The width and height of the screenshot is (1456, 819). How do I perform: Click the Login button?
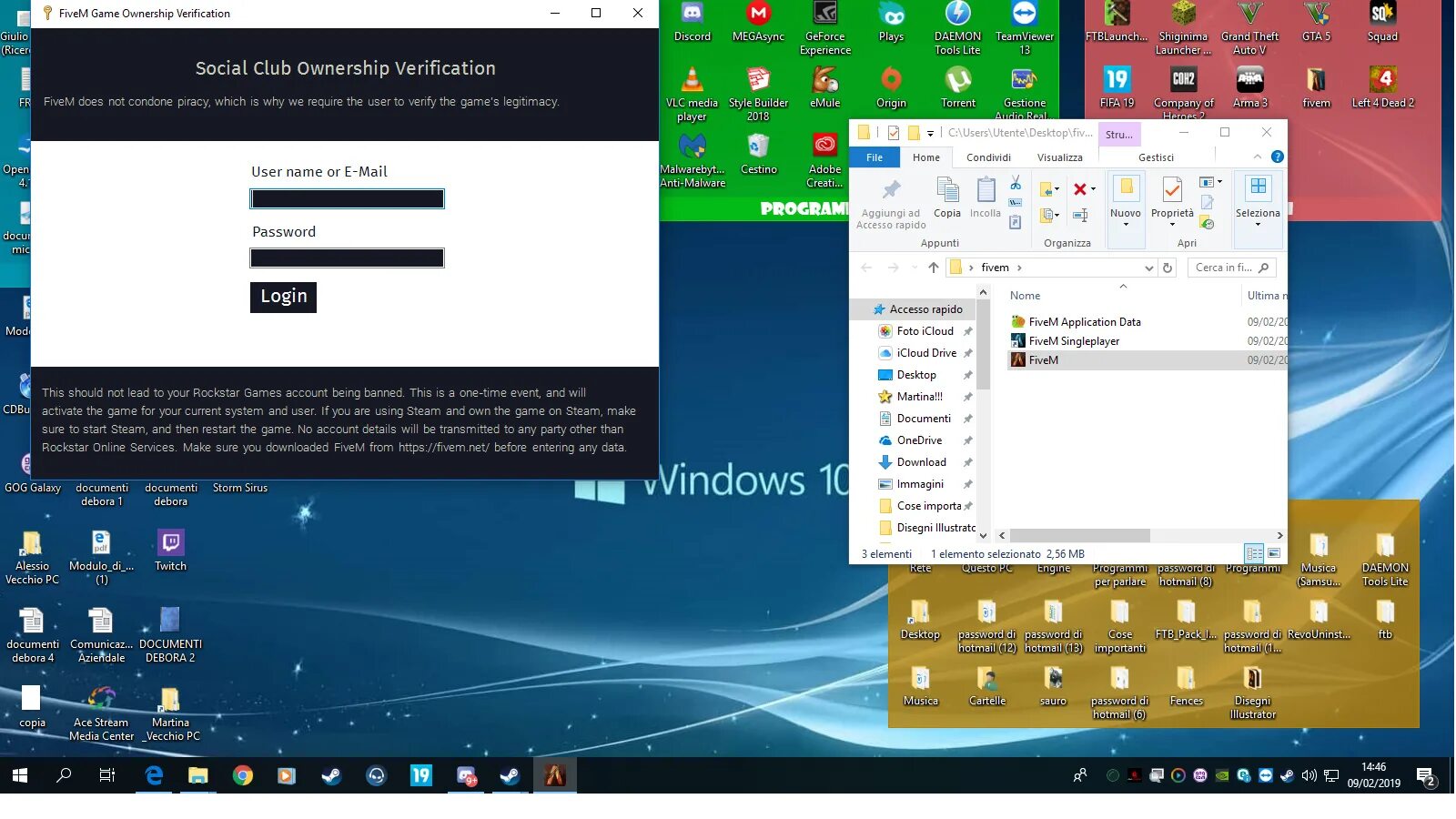coord(283,297)
